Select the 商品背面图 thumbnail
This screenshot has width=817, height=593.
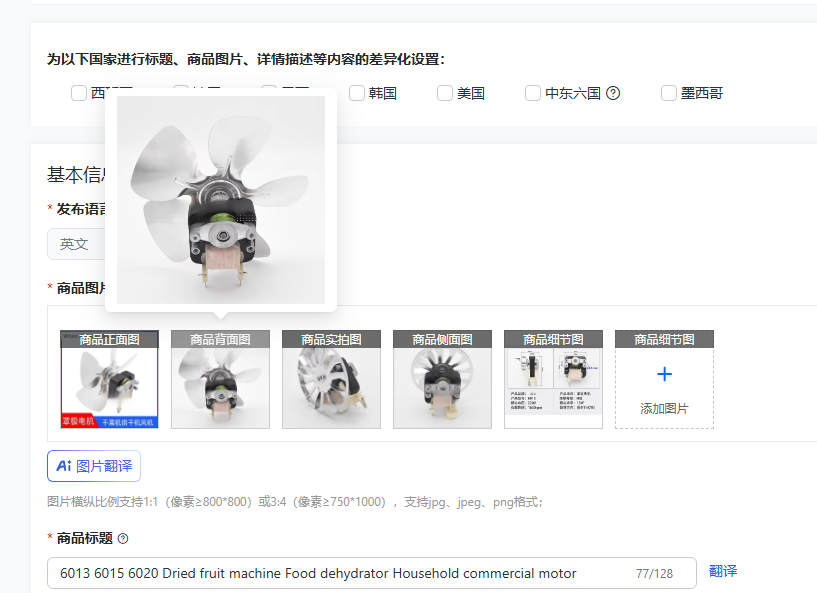click(x=220, y=379)
